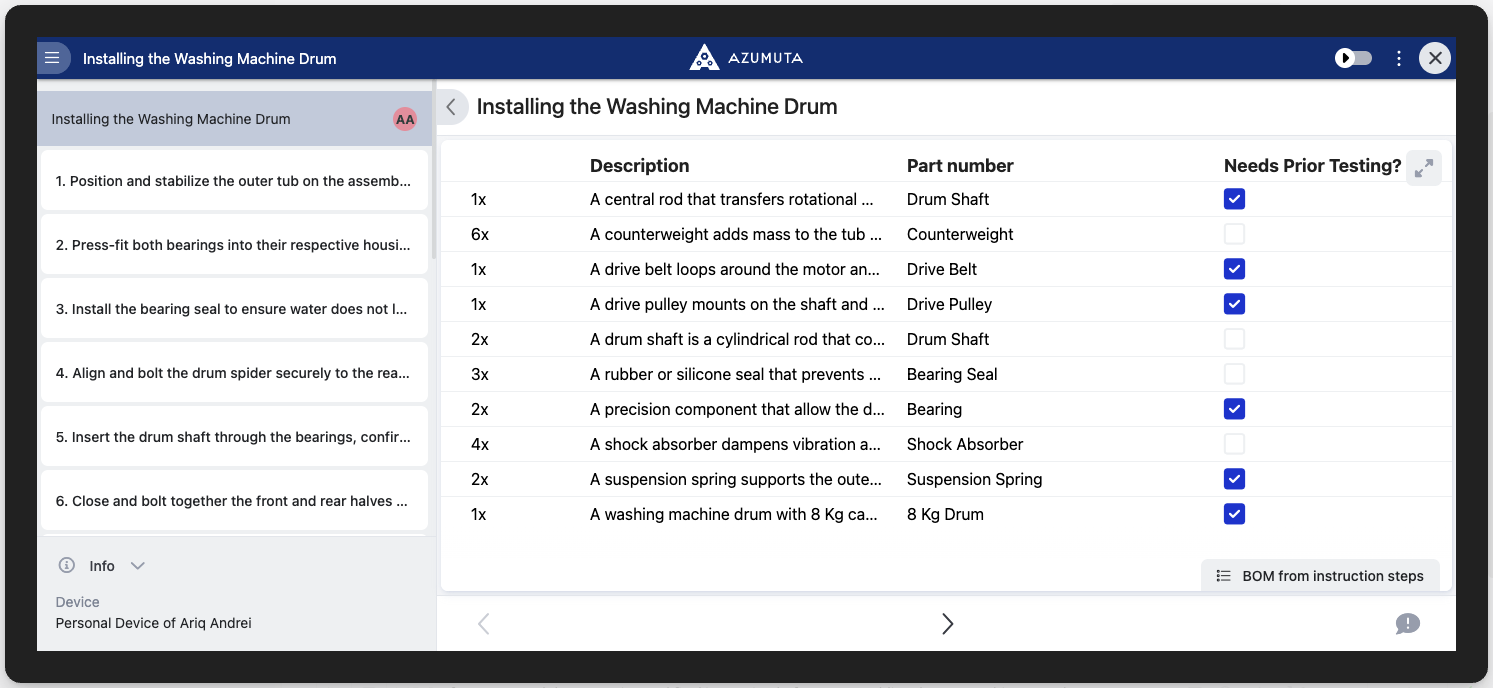Viewport: 1493px width, 688px height.
Task: Open step 1 about positioning the outer tub
Action: tap(234, 180)
